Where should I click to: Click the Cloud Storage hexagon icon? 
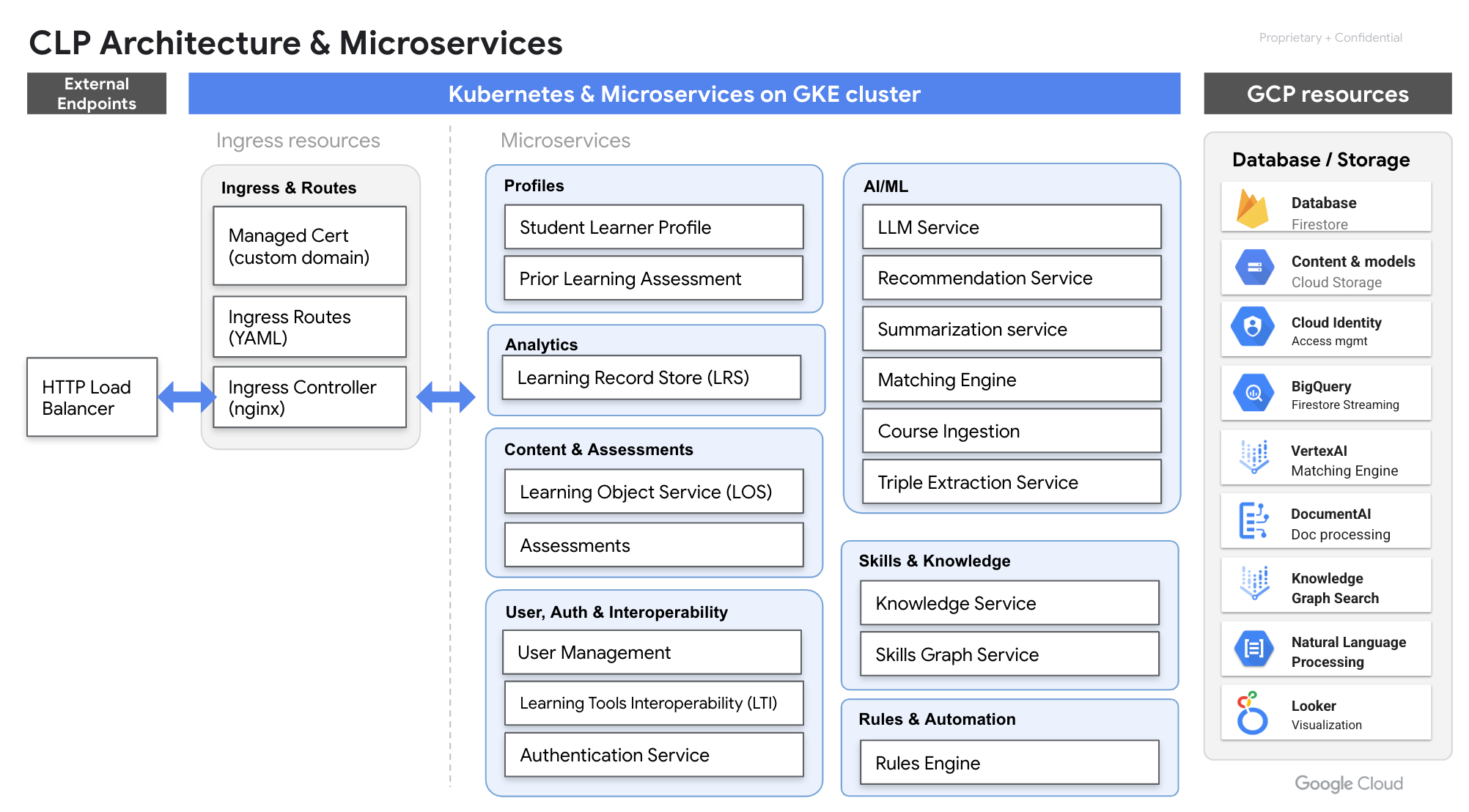(x=1254, y=267)
